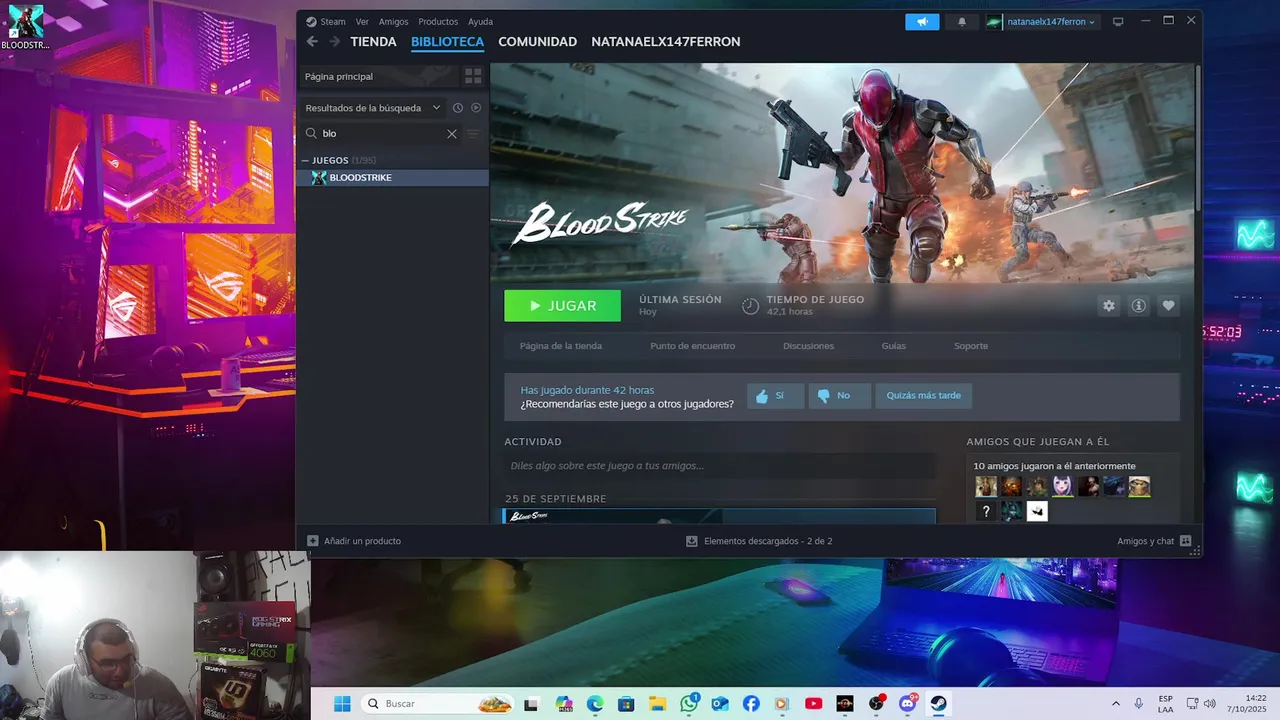Screen dimensions: 1280x720
Task: Open the first friend avatar in friends list
Action: tap(986, 487)
